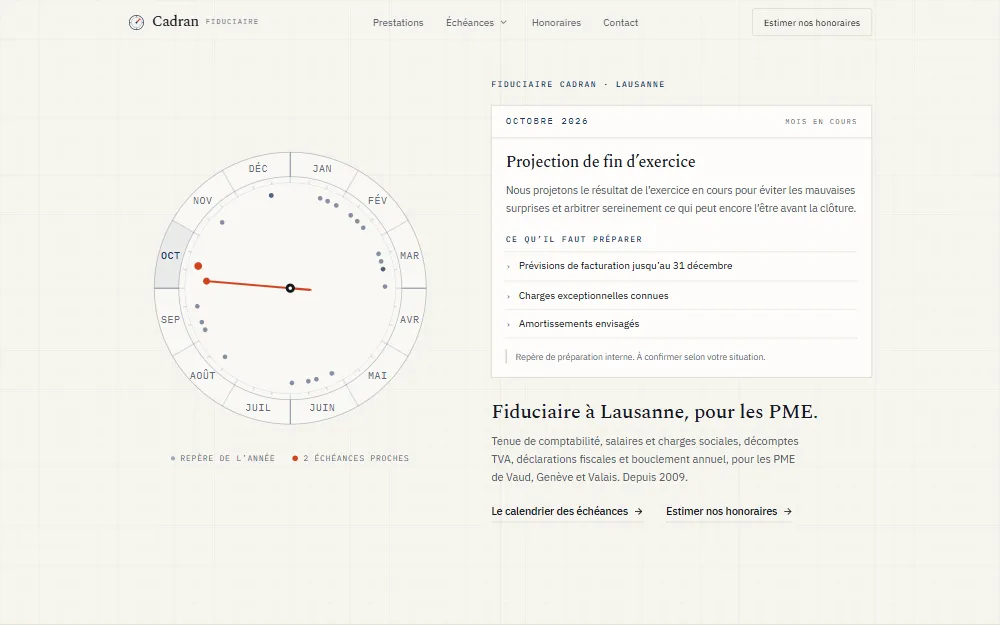Click Charges exceptionnelles connues text
1000x625 pixels.
(594, 296)
